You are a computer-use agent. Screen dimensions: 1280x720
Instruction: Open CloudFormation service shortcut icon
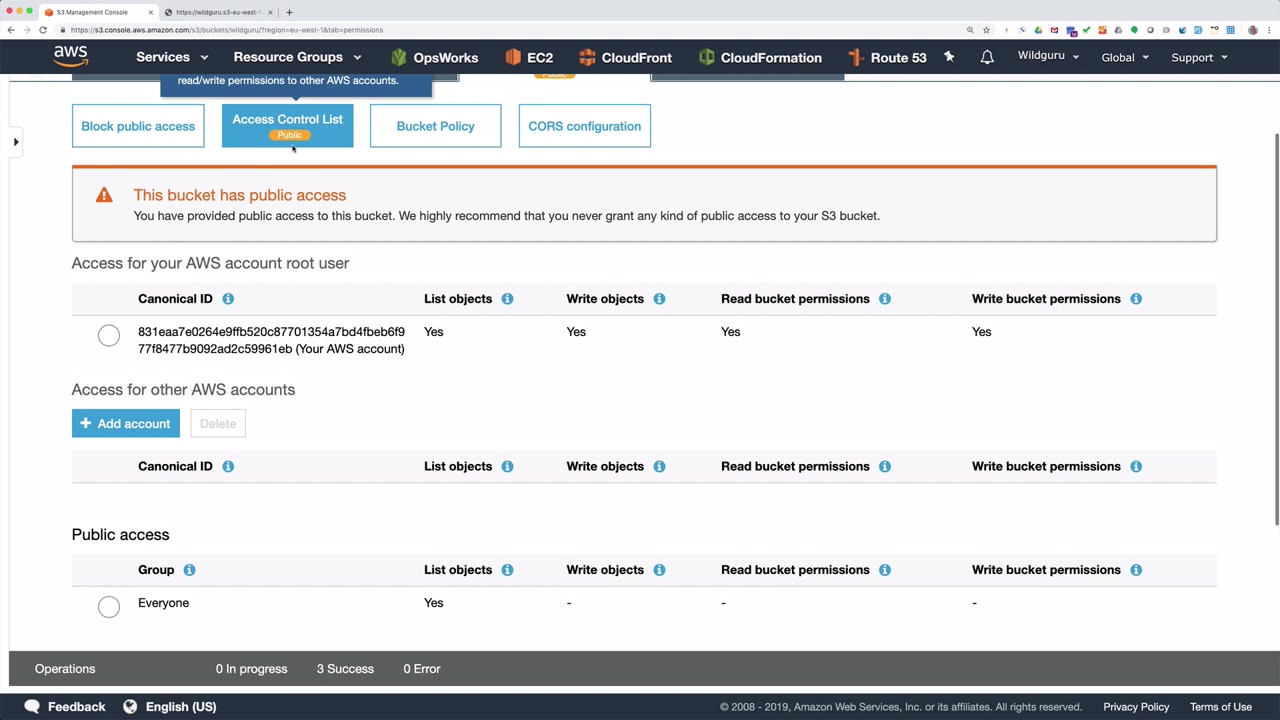707,57
